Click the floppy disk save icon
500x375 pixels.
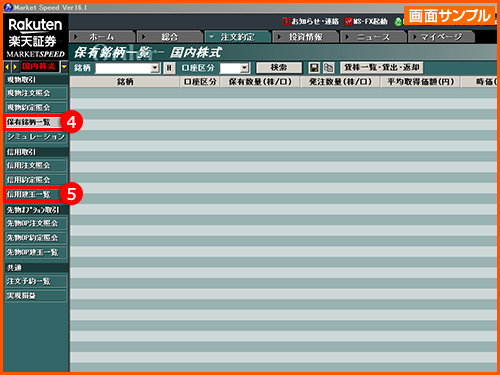(314, 68)
